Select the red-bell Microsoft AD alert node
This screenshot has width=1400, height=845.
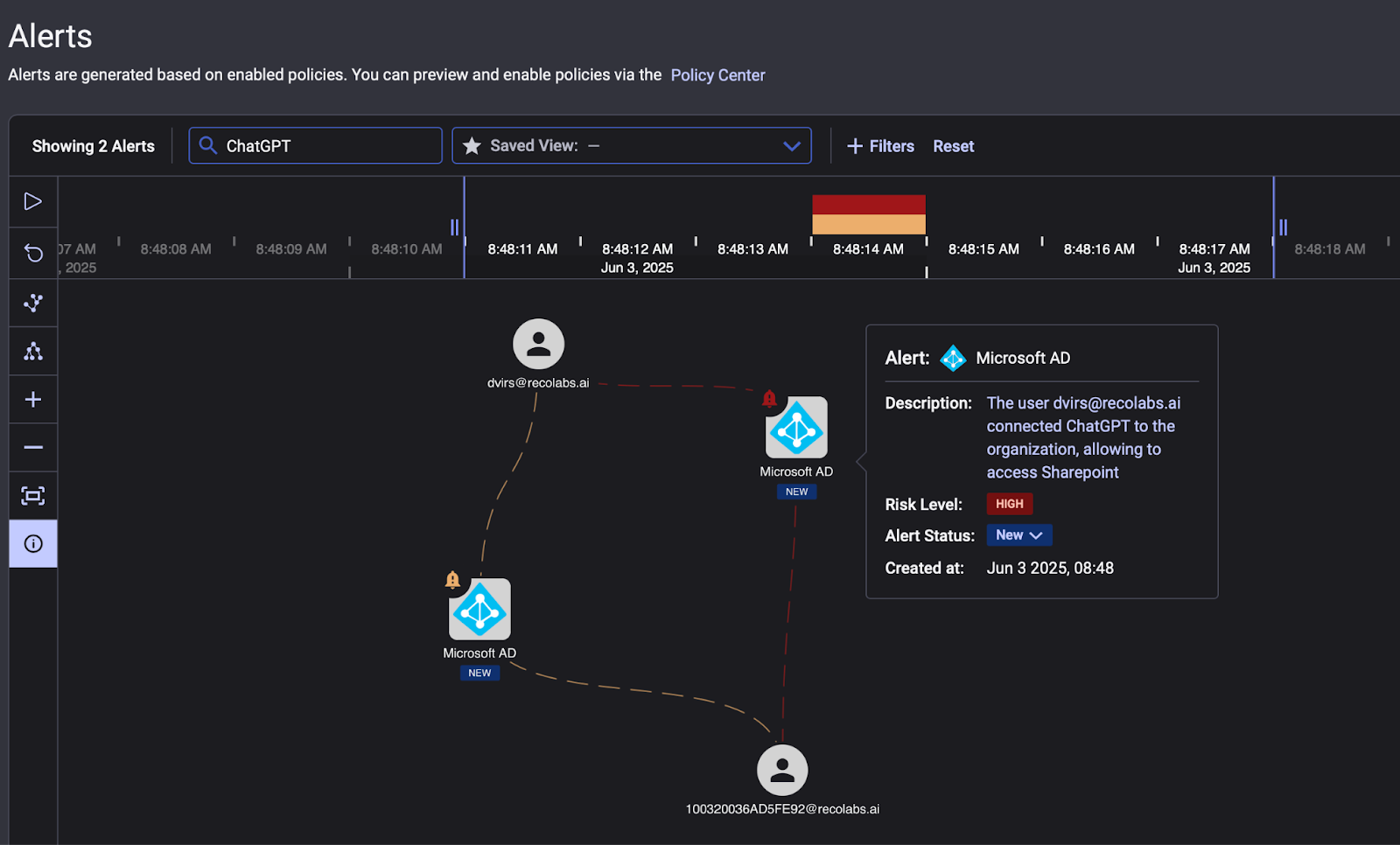pos(796,428)
